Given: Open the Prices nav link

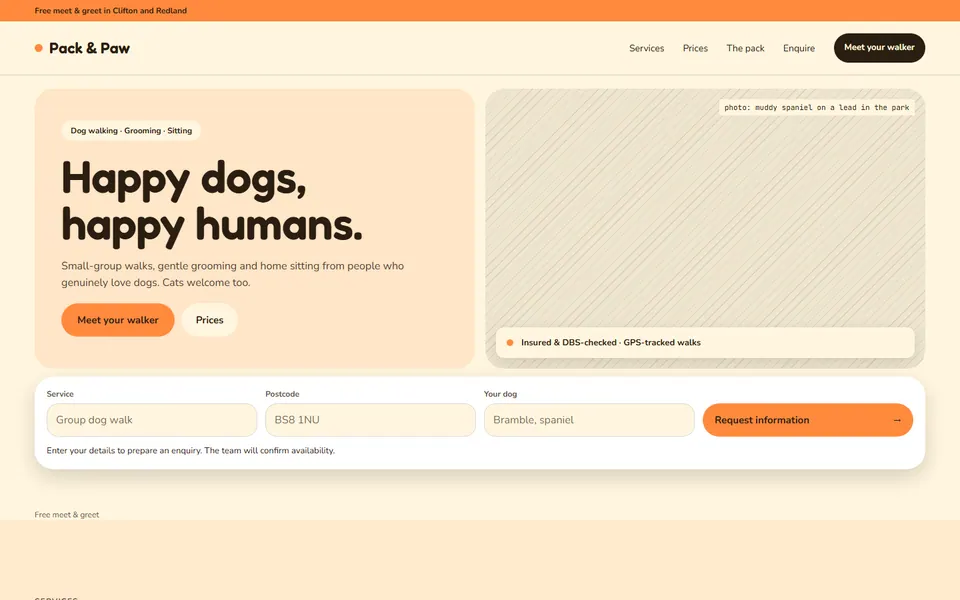Looking at the screenshot, I should (695, 48).
